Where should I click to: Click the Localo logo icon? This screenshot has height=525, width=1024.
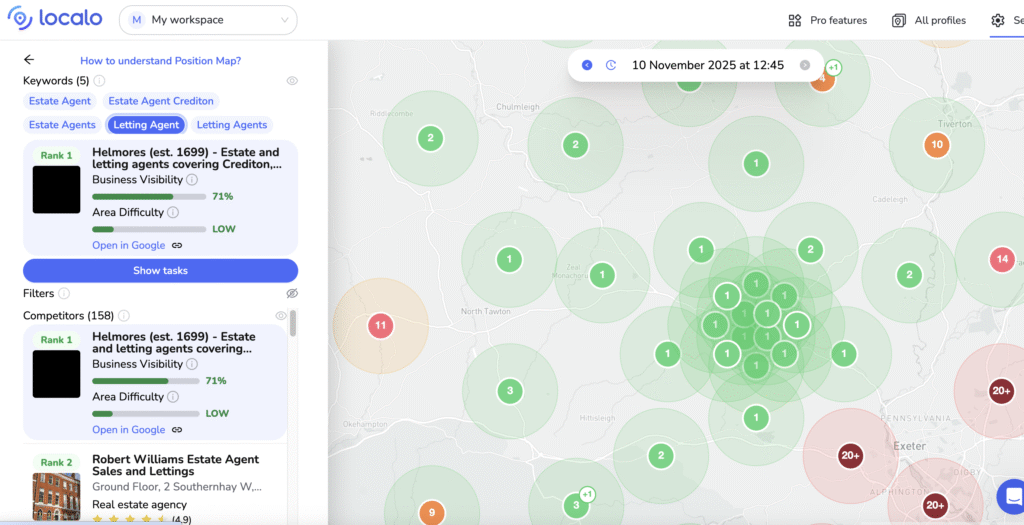point(20,20)
